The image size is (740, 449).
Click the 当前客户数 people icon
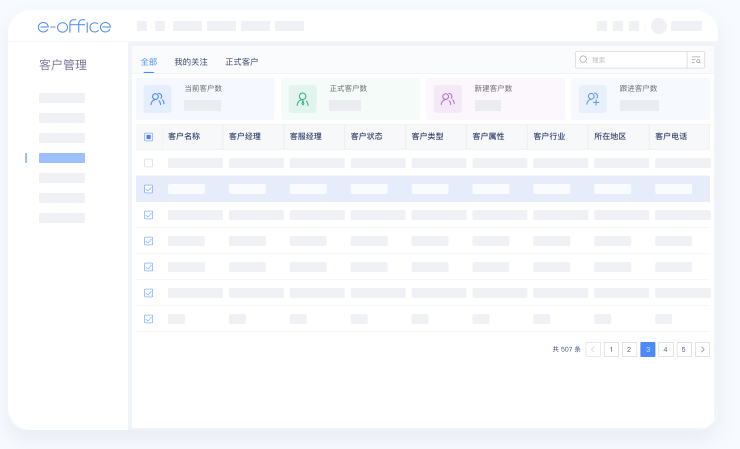point(157,99)
